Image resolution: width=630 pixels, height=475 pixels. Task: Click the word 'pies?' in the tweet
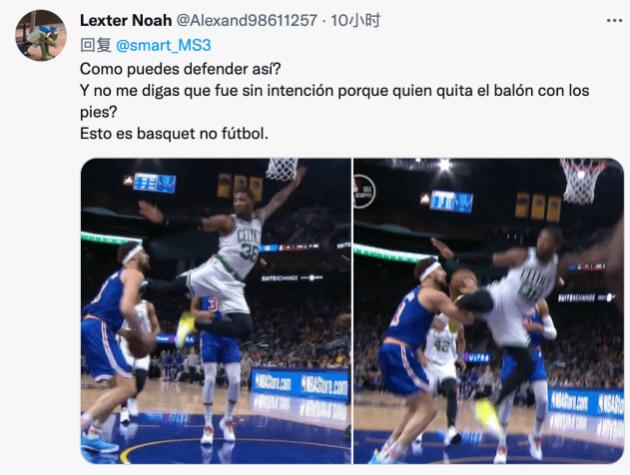[98, 112]
